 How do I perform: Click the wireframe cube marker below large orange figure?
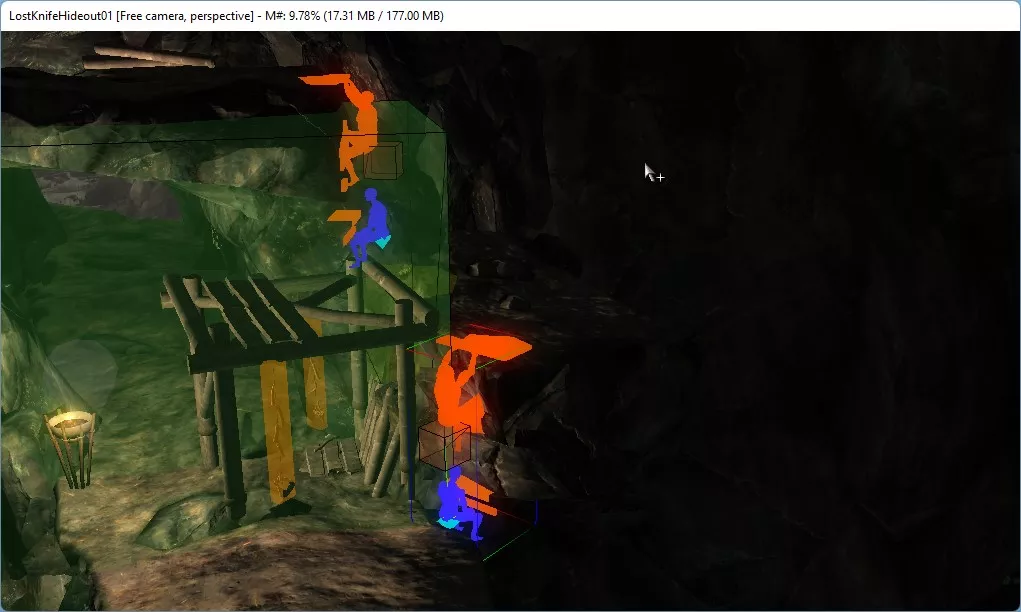point(444,445)
